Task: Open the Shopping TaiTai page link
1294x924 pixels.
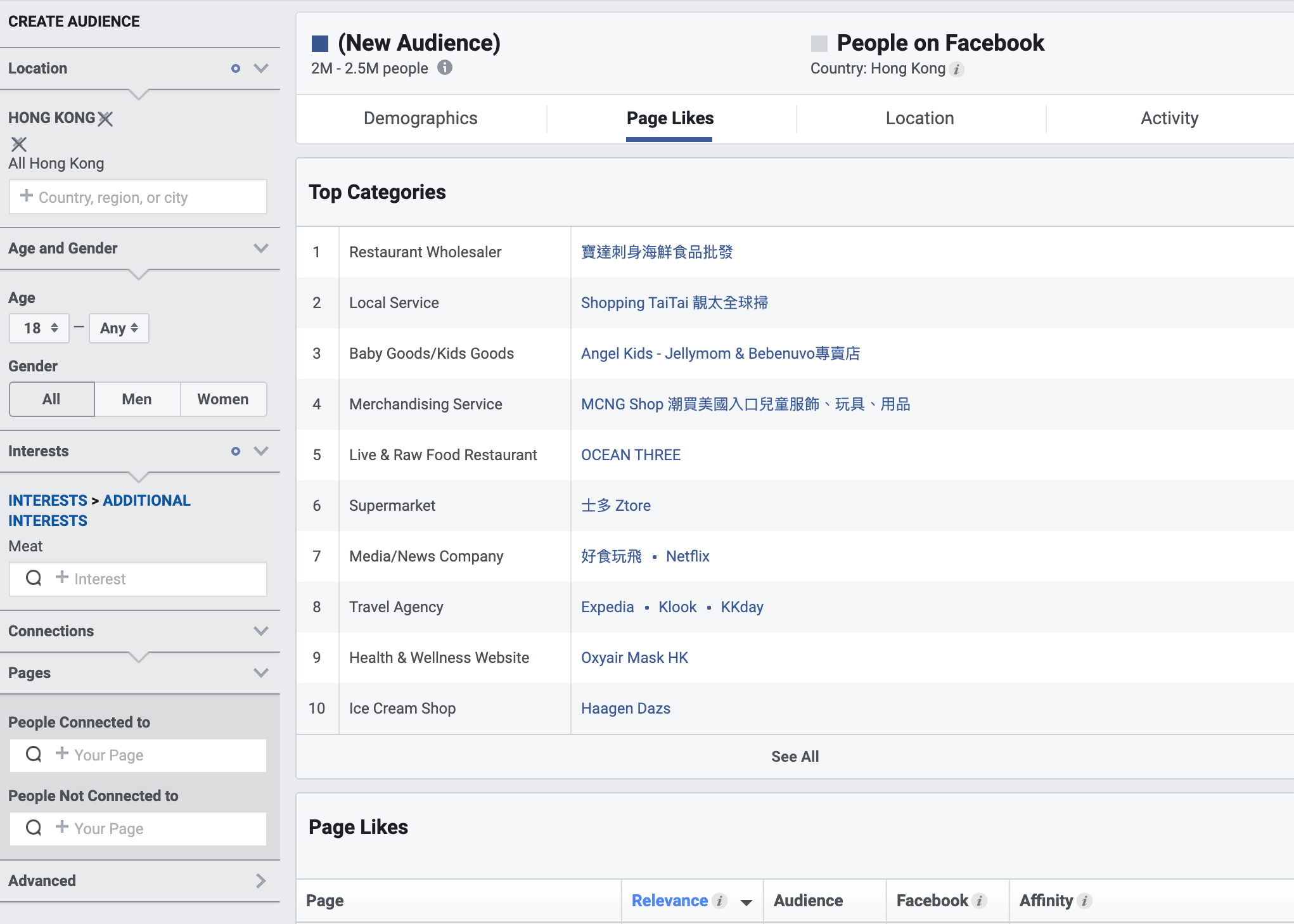Action: tap(674, 303)
